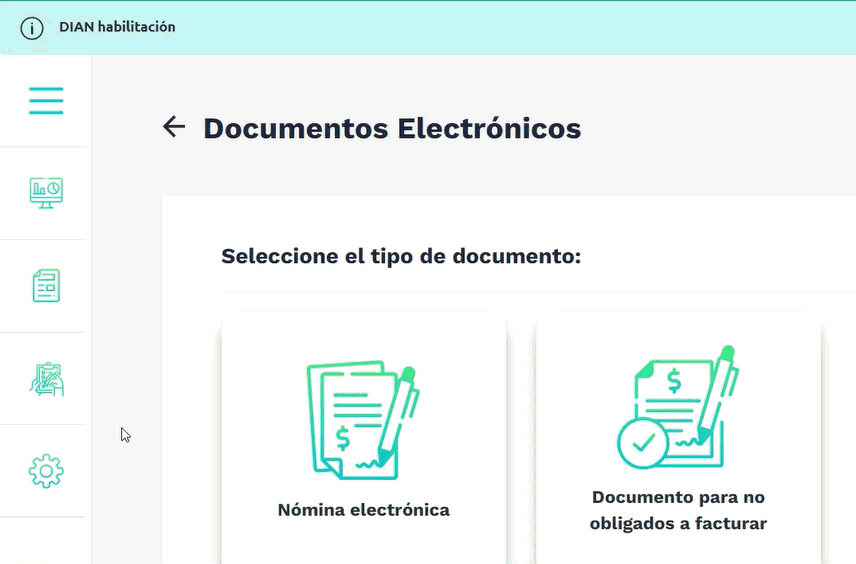
Task: Open the hamburger menu in the sidebar
Action: point(46,101)
